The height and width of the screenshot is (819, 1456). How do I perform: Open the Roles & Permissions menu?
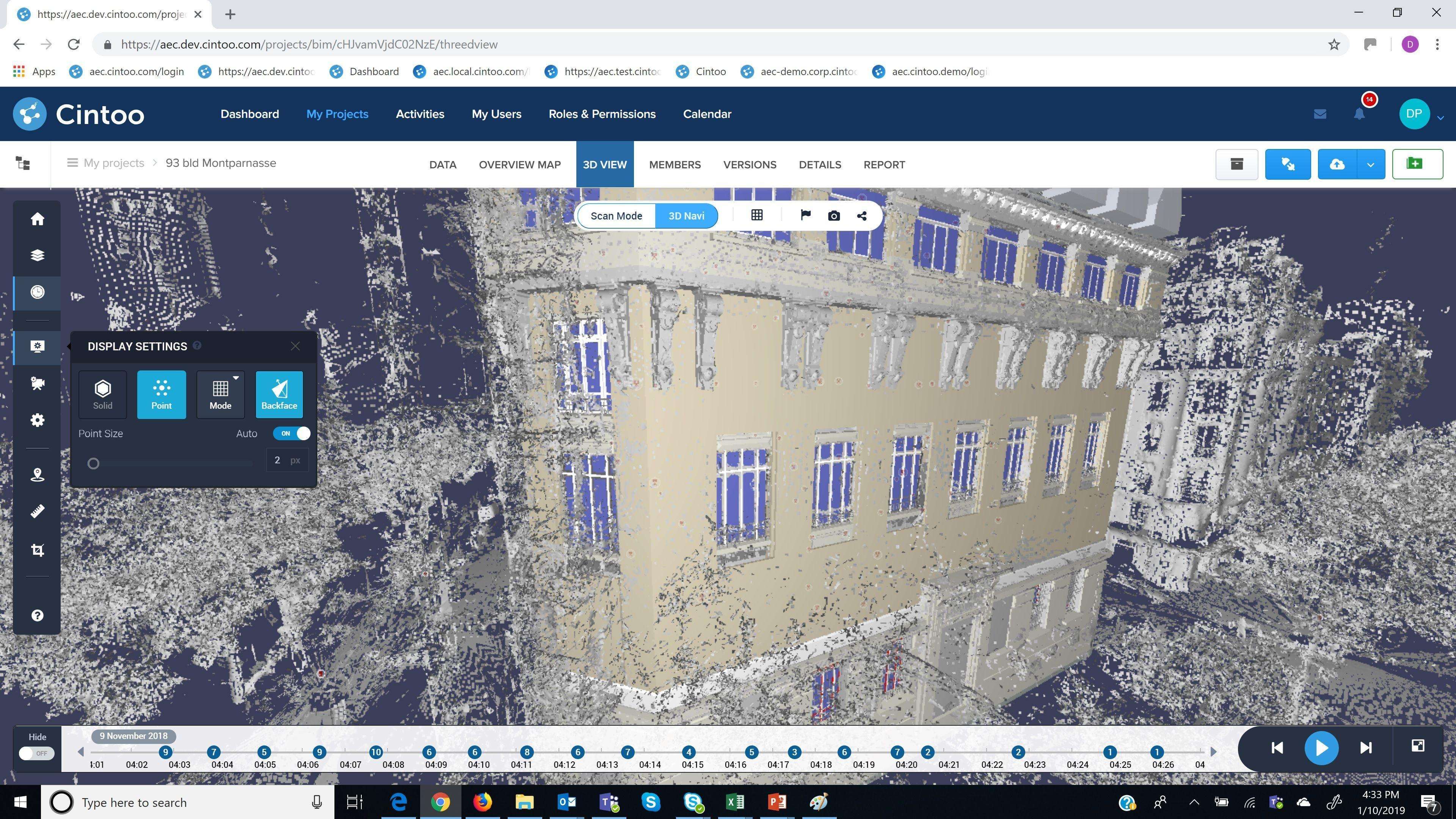click(602, 114)
